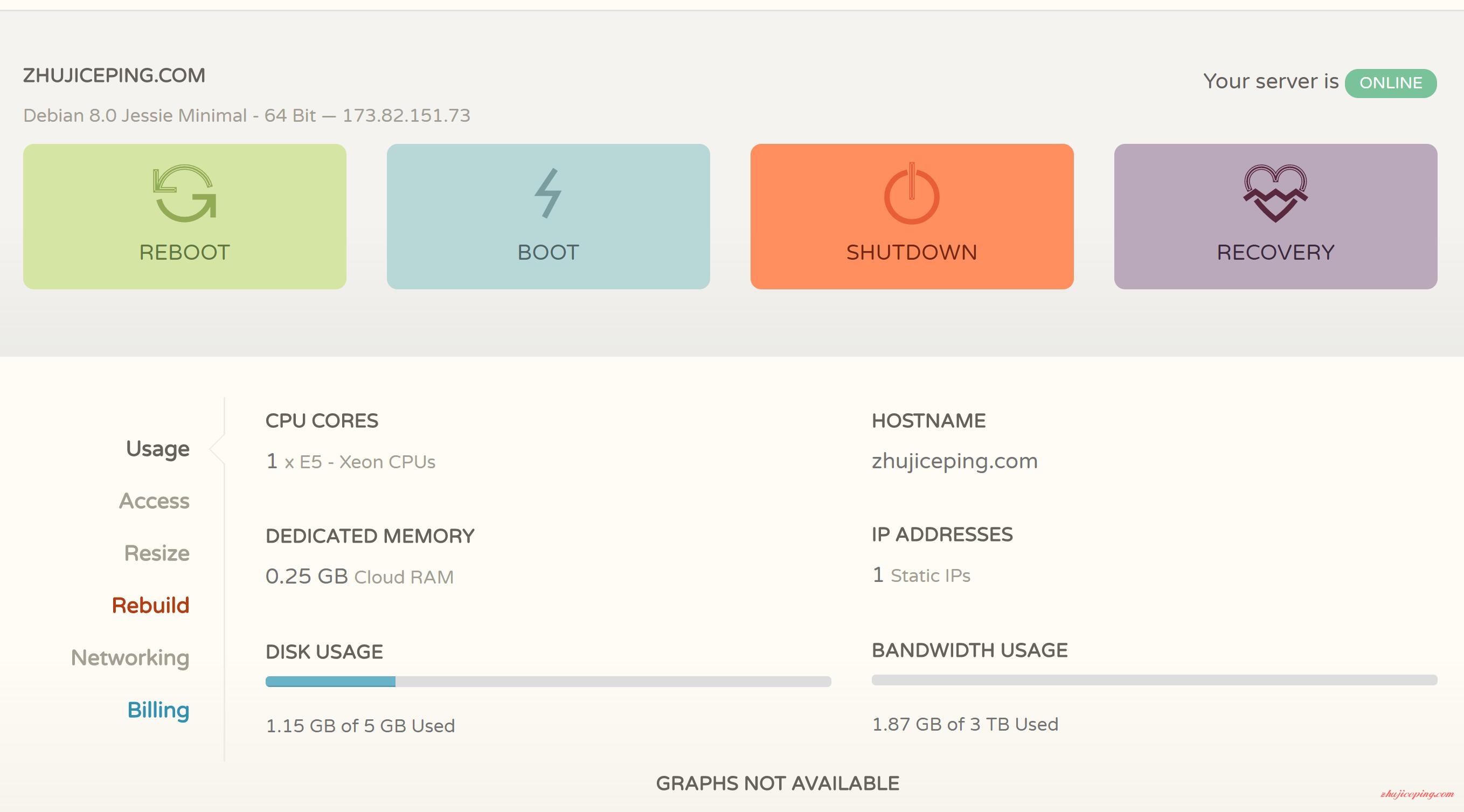Screen dimensions: 1464x812
Task: Click '1.15 GB of 5 GB Used' text
Action: [360, 726]
